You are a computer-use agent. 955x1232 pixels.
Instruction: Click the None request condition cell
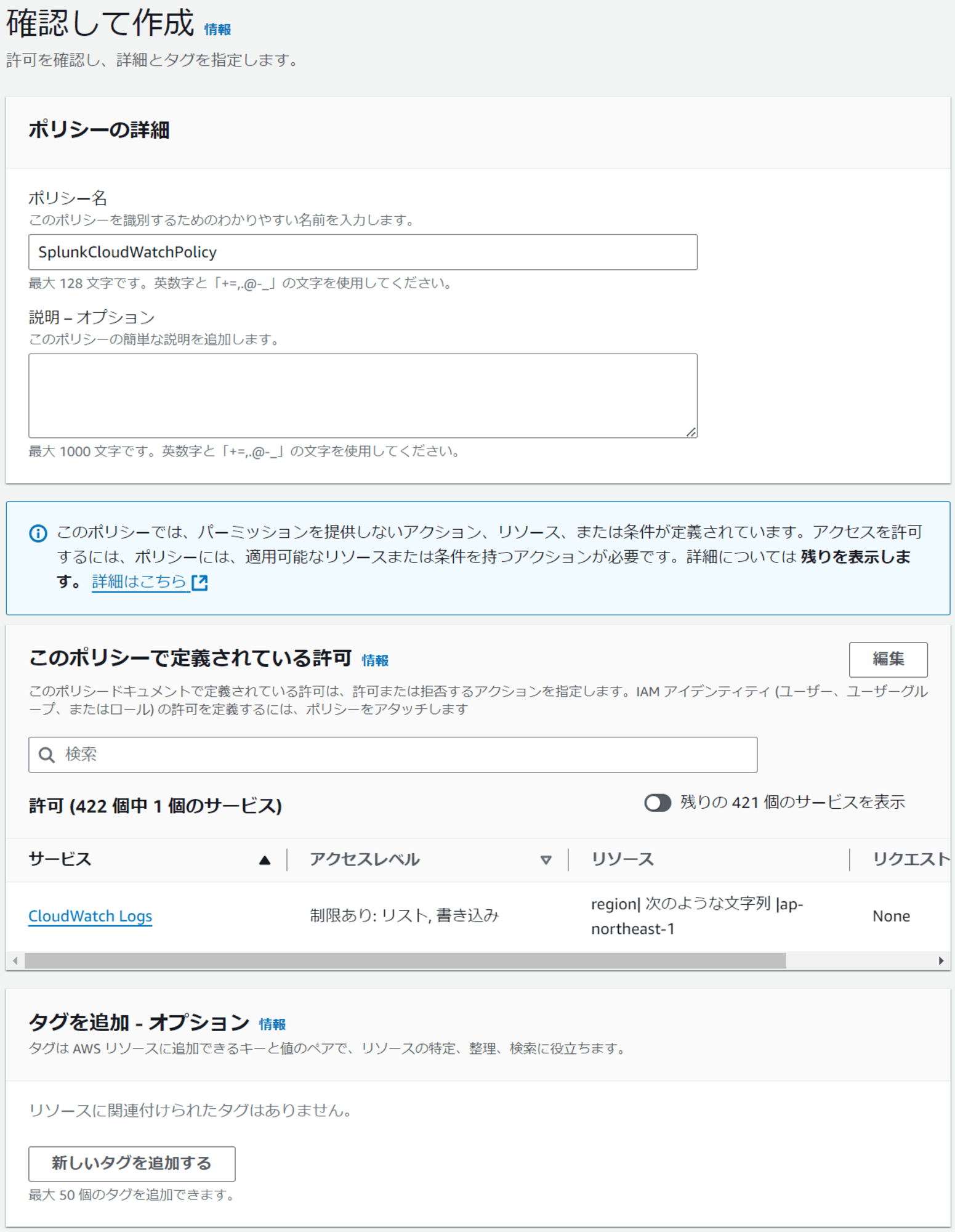point(891,916)
